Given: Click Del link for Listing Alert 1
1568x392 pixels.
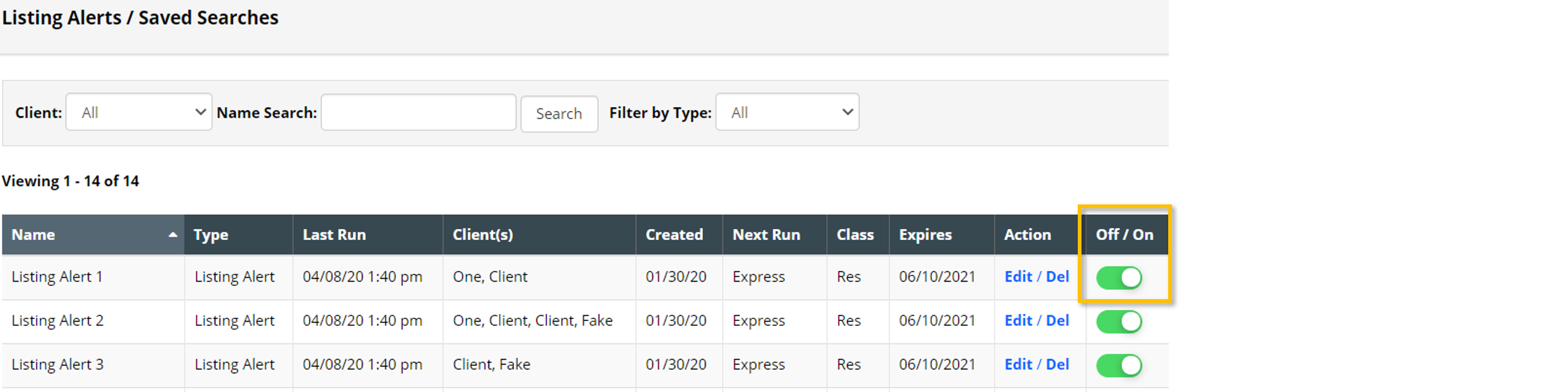Looking at the screenshot, I should (1057, 277).
